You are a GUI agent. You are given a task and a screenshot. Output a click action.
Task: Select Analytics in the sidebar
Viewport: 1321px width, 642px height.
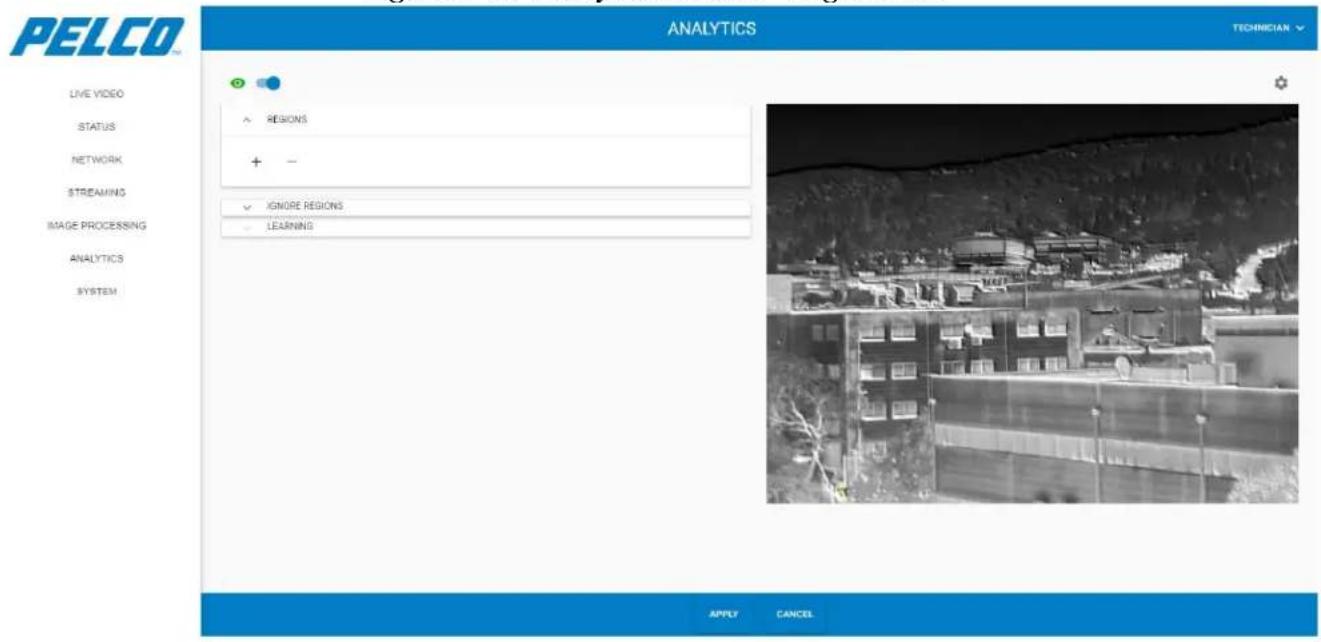[96, 258]
